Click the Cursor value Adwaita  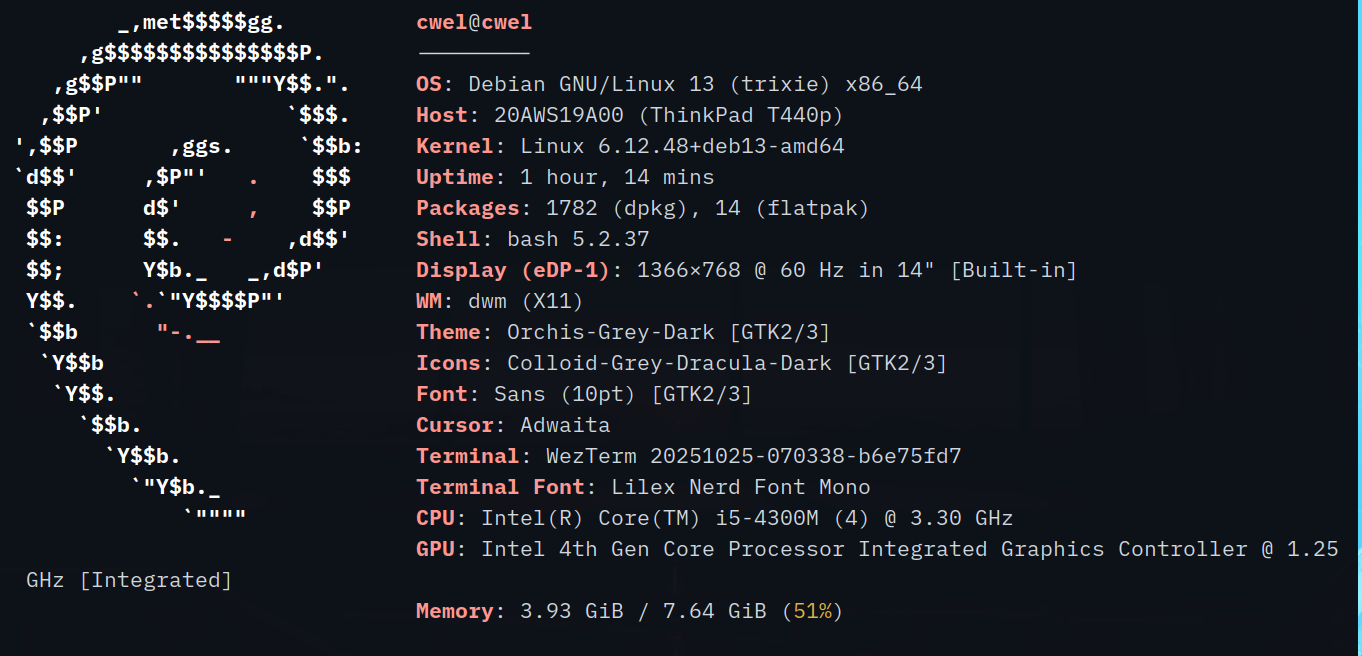565,425
